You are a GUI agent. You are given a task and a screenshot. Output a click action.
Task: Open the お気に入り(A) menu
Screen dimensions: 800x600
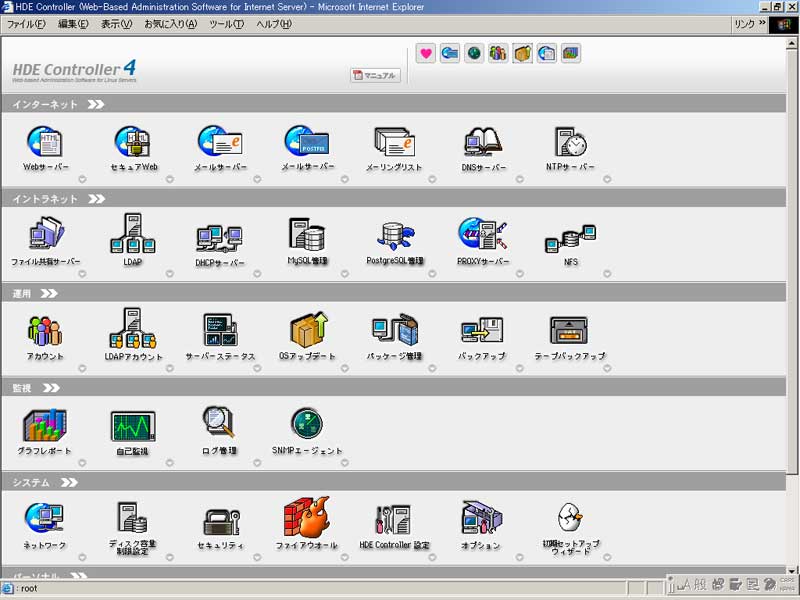click(x=170, y=24)
